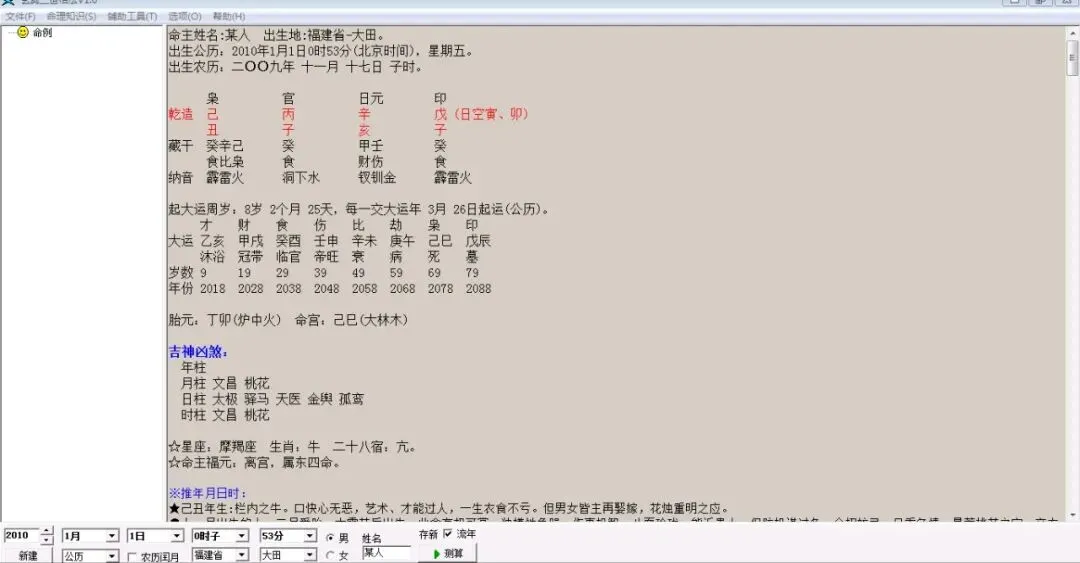Screen dimensions: 1080x563
Task: Click the 姓名 field containing 某人
Action: 386,553
